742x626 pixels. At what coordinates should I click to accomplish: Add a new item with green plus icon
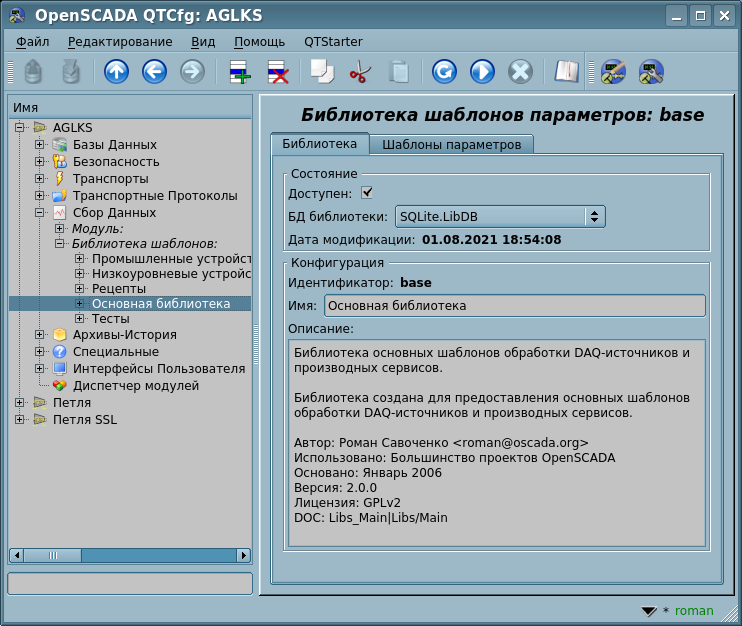point(240,72)
